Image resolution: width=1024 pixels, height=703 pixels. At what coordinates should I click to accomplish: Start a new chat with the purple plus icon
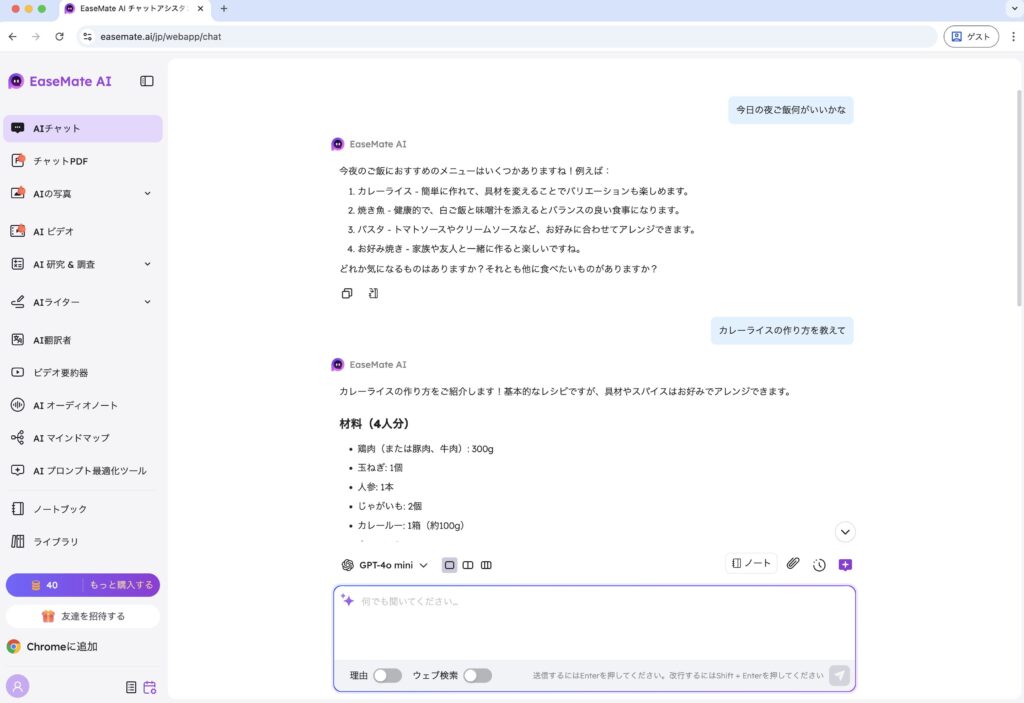pos(845,565)
